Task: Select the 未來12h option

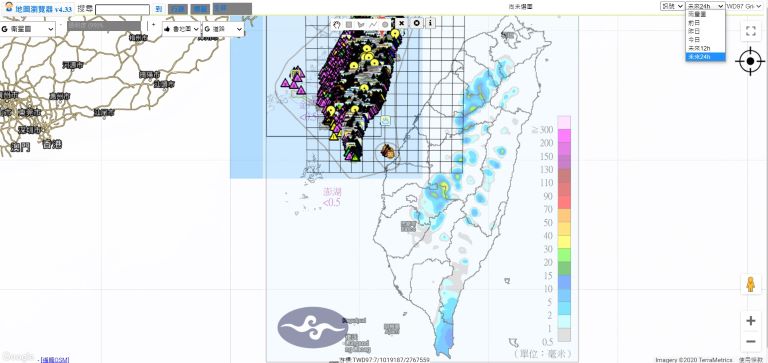Action: click(705, 48)
